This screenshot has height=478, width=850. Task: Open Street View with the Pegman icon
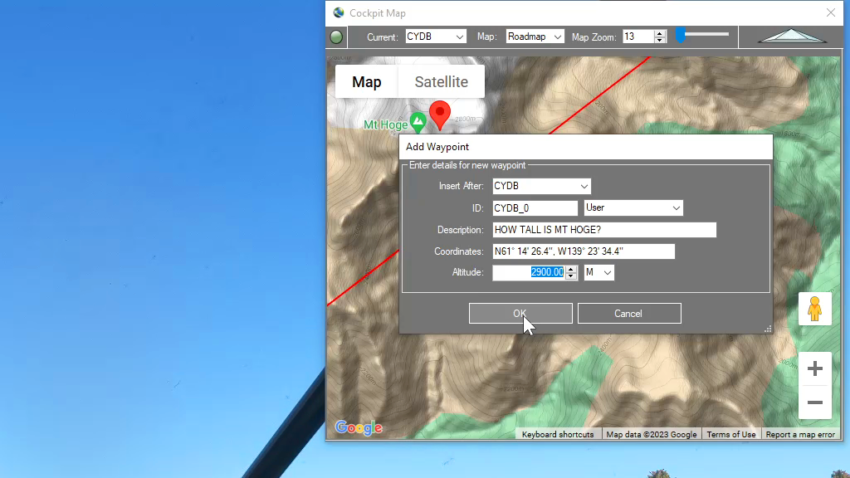coord(814,309)
